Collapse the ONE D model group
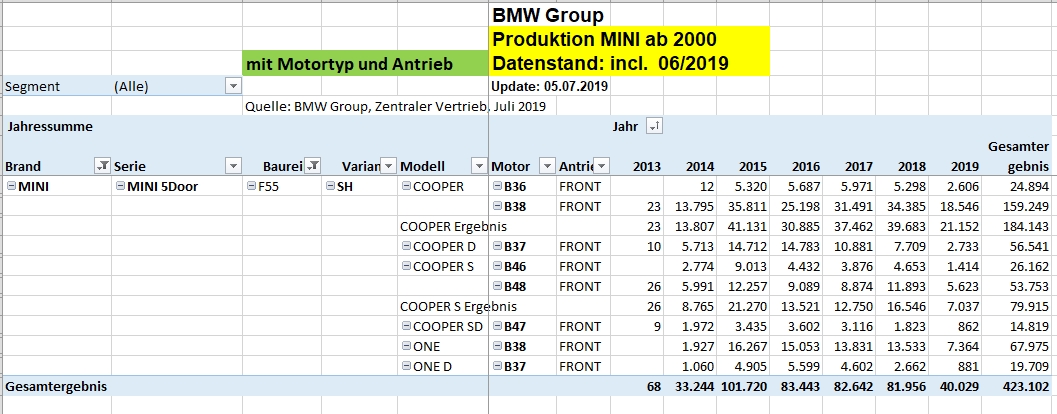This screenshot has height=414, width=1057. coord(407,366)
